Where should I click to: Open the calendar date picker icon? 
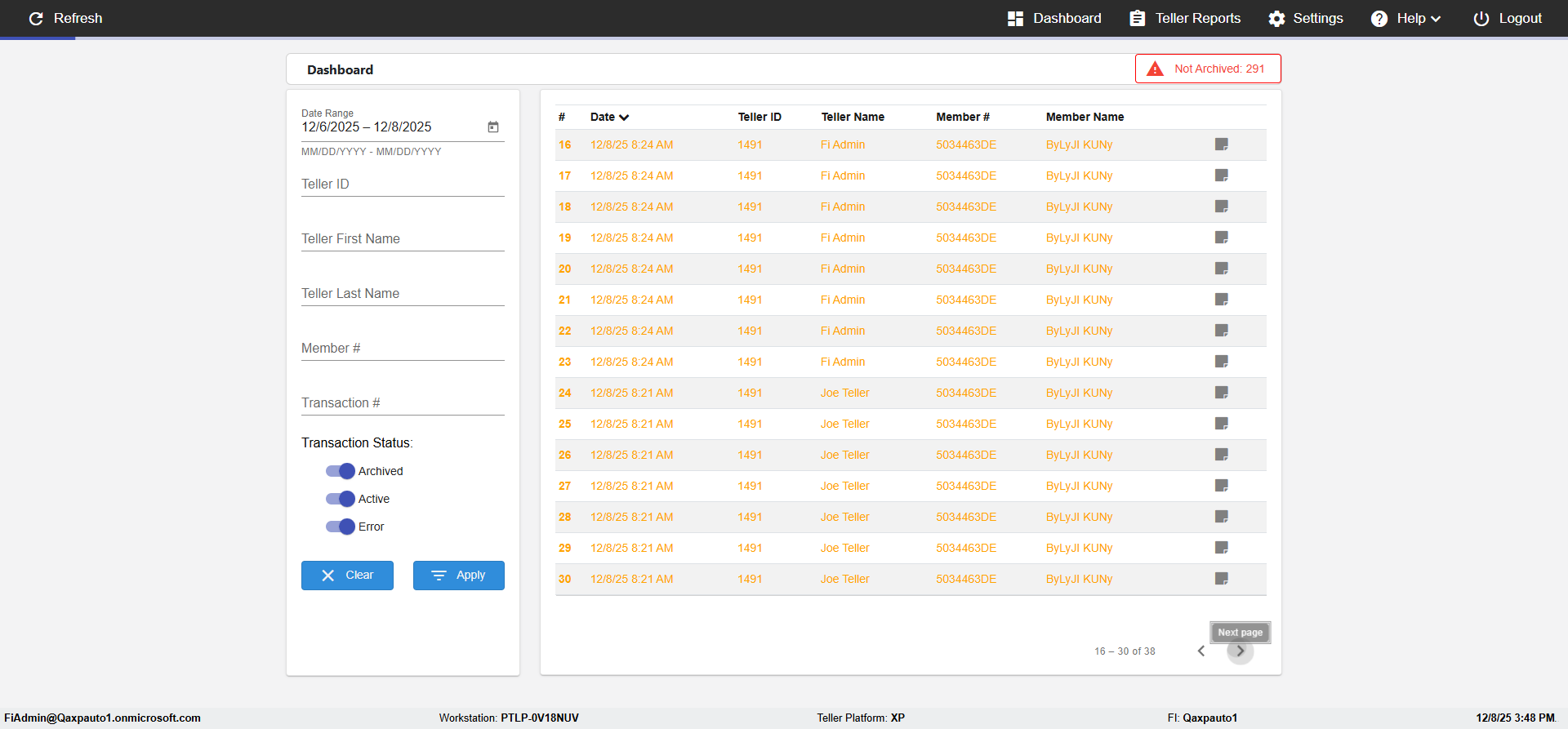tap(493, 127)
